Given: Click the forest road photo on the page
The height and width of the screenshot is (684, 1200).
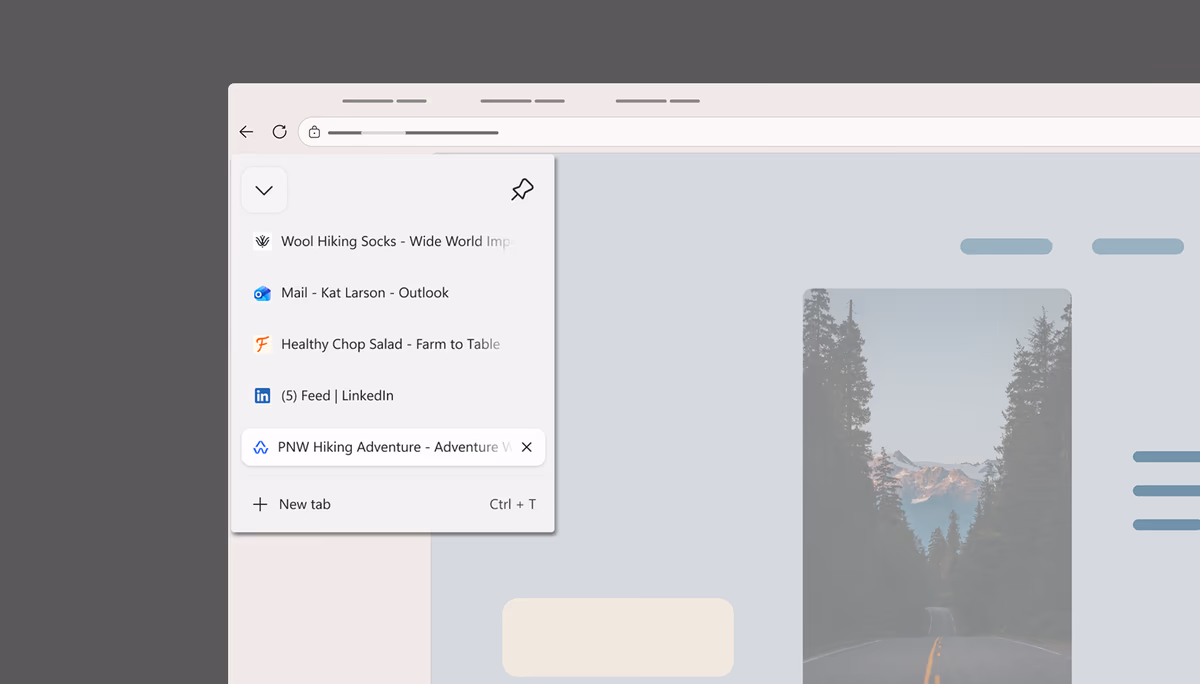Looking at the screenshot, I should tap(937, 486).
